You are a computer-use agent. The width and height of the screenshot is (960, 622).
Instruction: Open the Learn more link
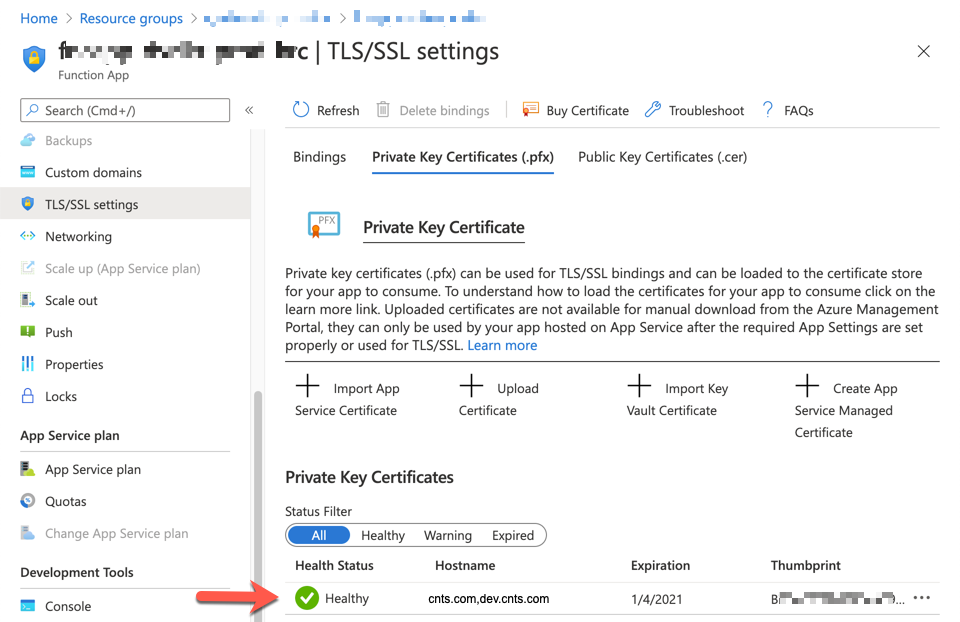pos(502,345)
